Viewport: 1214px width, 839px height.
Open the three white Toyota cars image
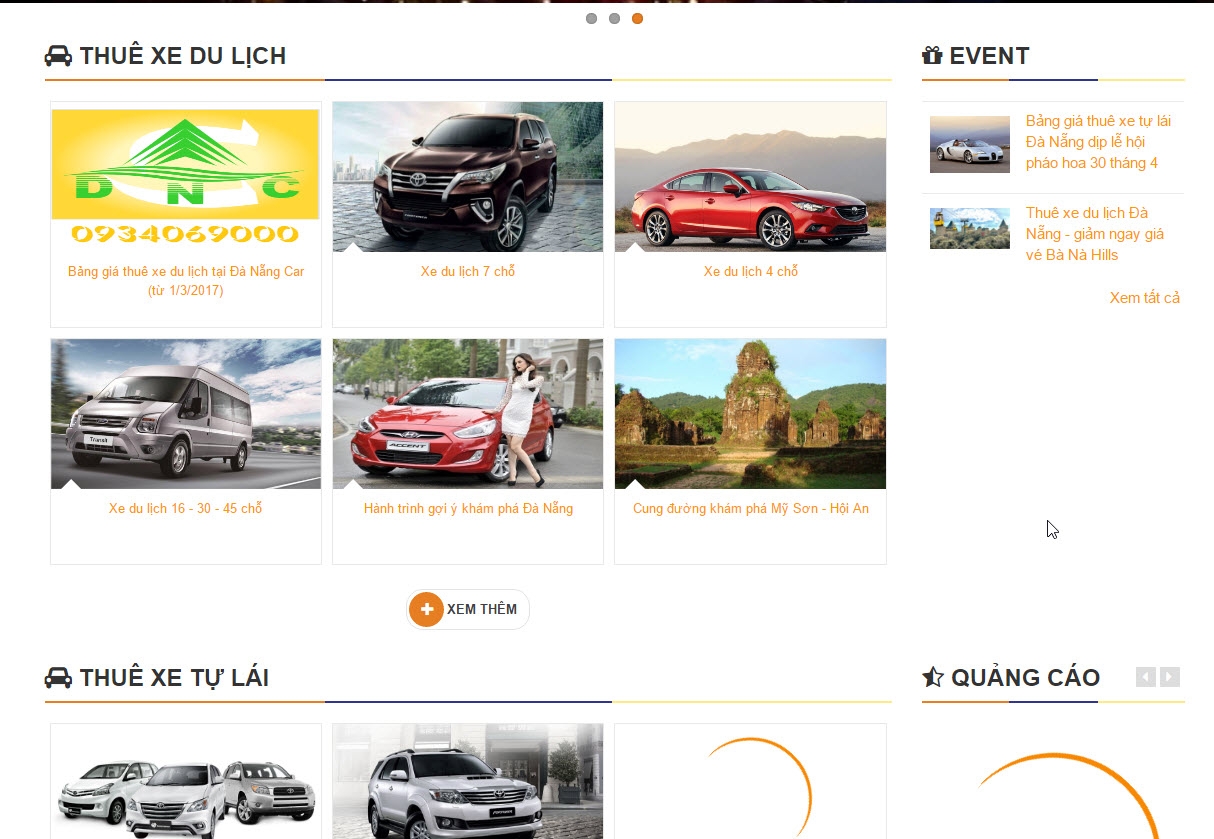(186, 782)
